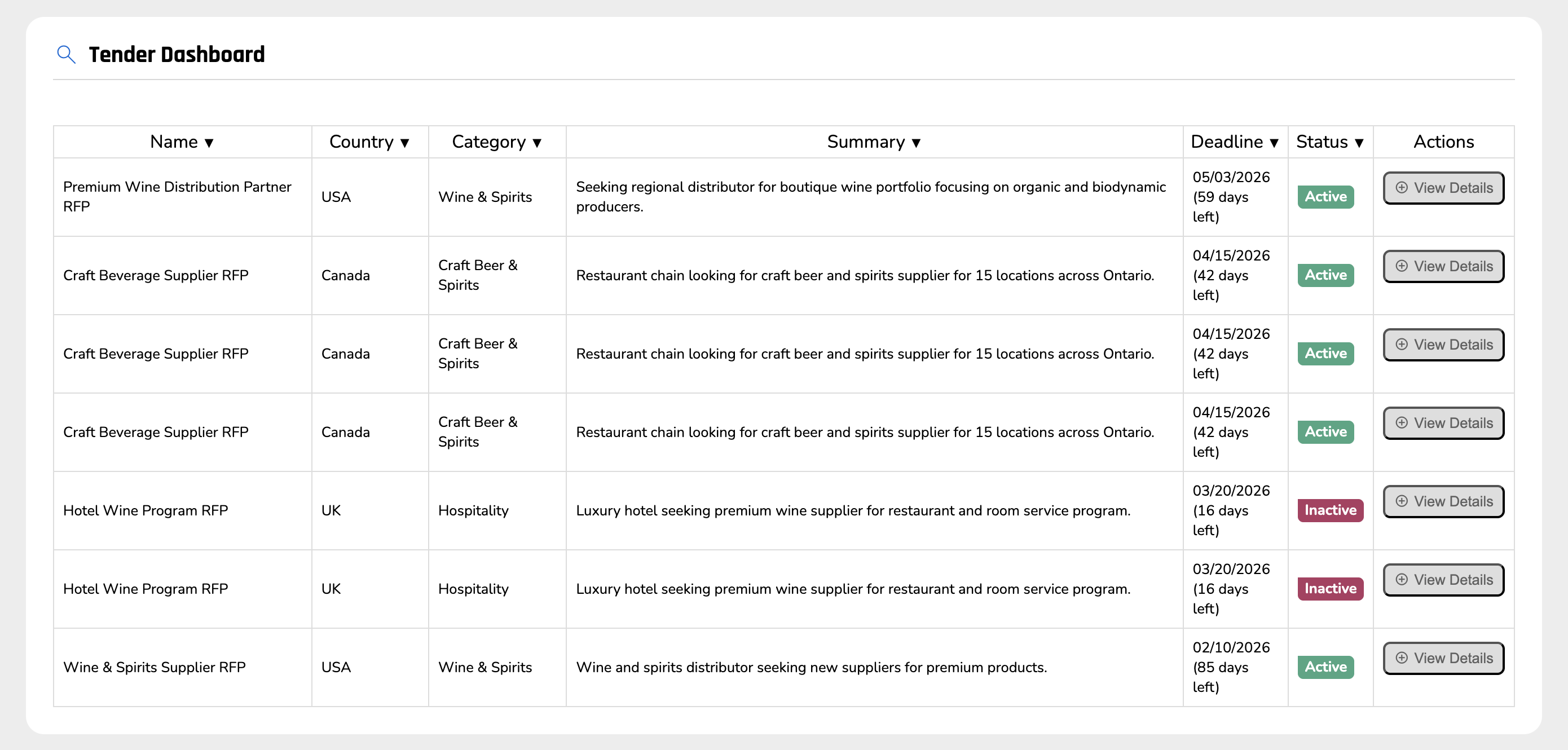Click Active badge on Premium Wine Distribution row
The height and width of the screenshot is (750, 1568).
click(1325, 197)
